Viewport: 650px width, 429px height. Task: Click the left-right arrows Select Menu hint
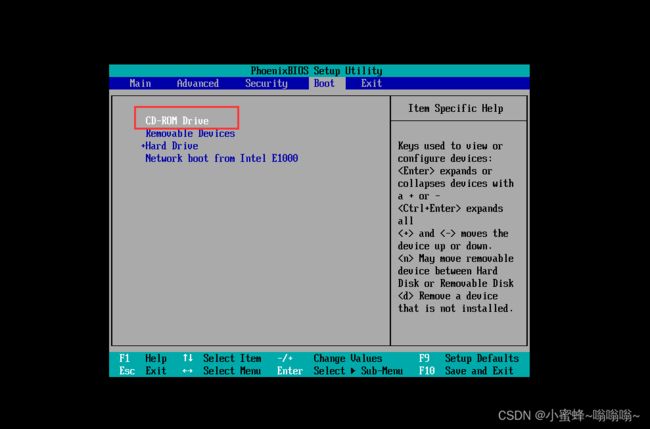pos(222,371)
